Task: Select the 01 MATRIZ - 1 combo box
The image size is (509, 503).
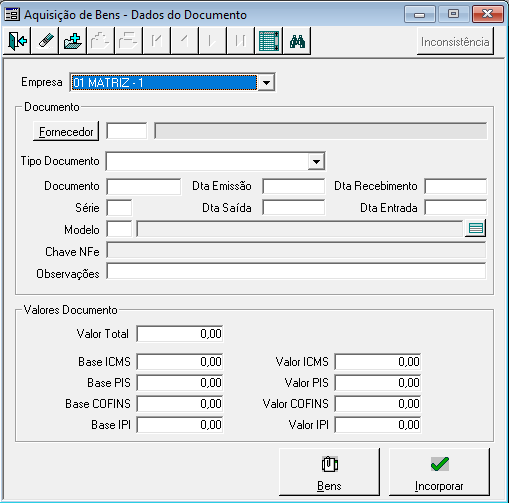Action: click(172, 82)
